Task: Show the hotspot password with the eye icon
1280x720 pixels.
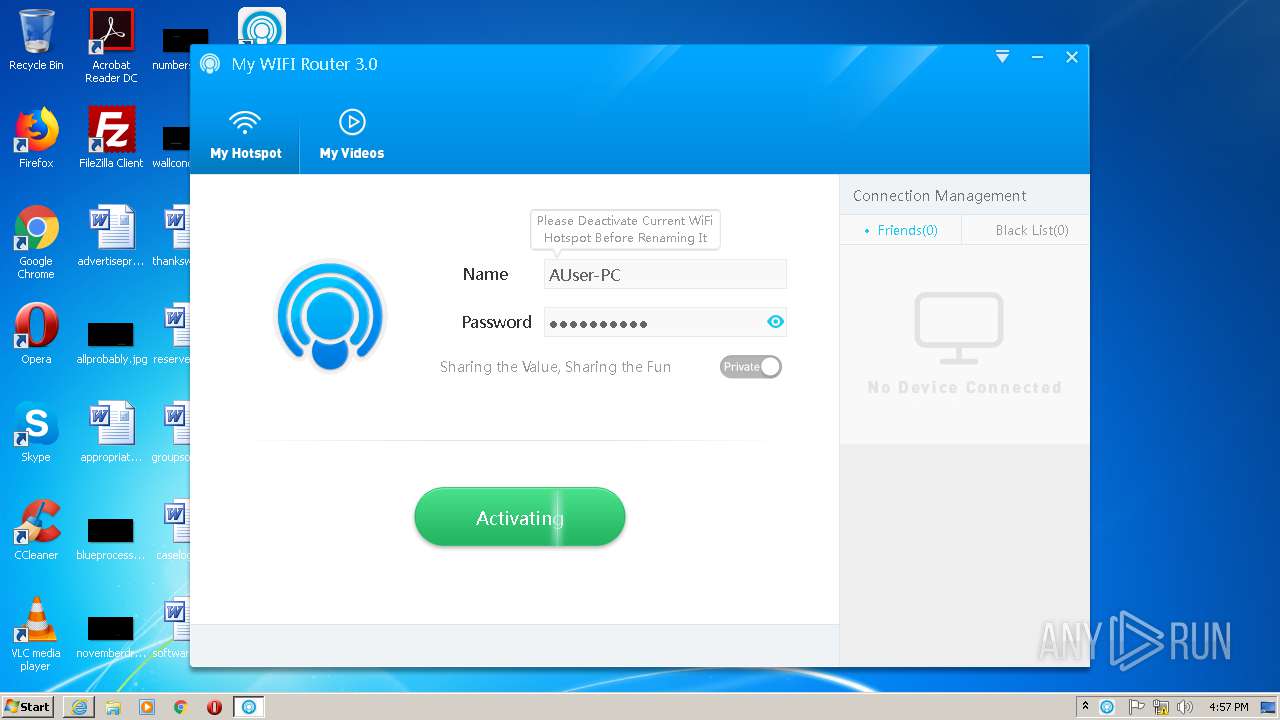Action: pyautogui.click(x=775, y=322)
